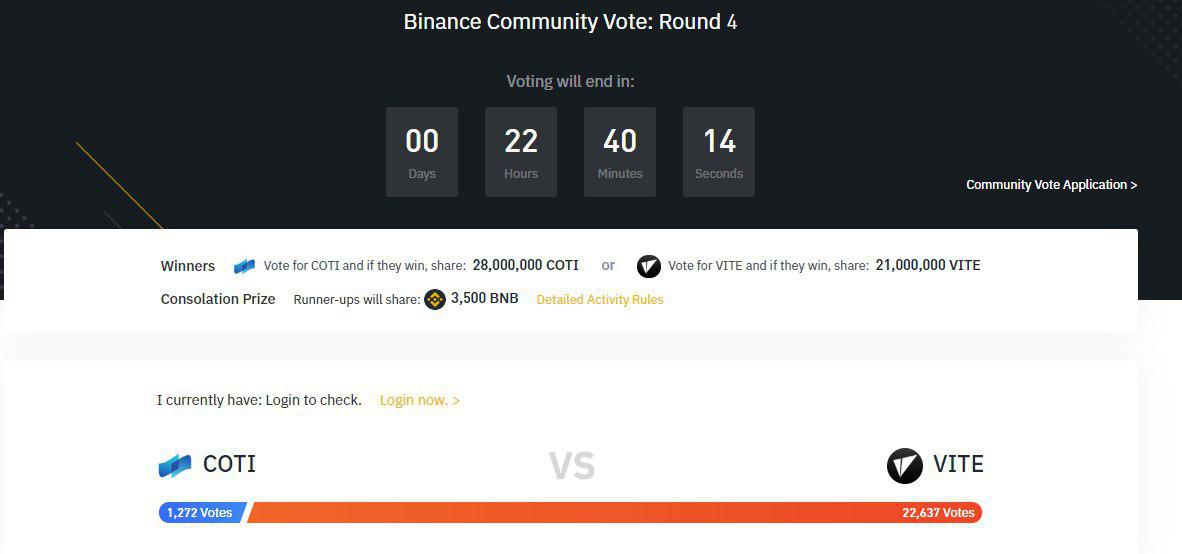Click the large VITE logo above vote bar
1182x554 pixels.
pos(905,466)
